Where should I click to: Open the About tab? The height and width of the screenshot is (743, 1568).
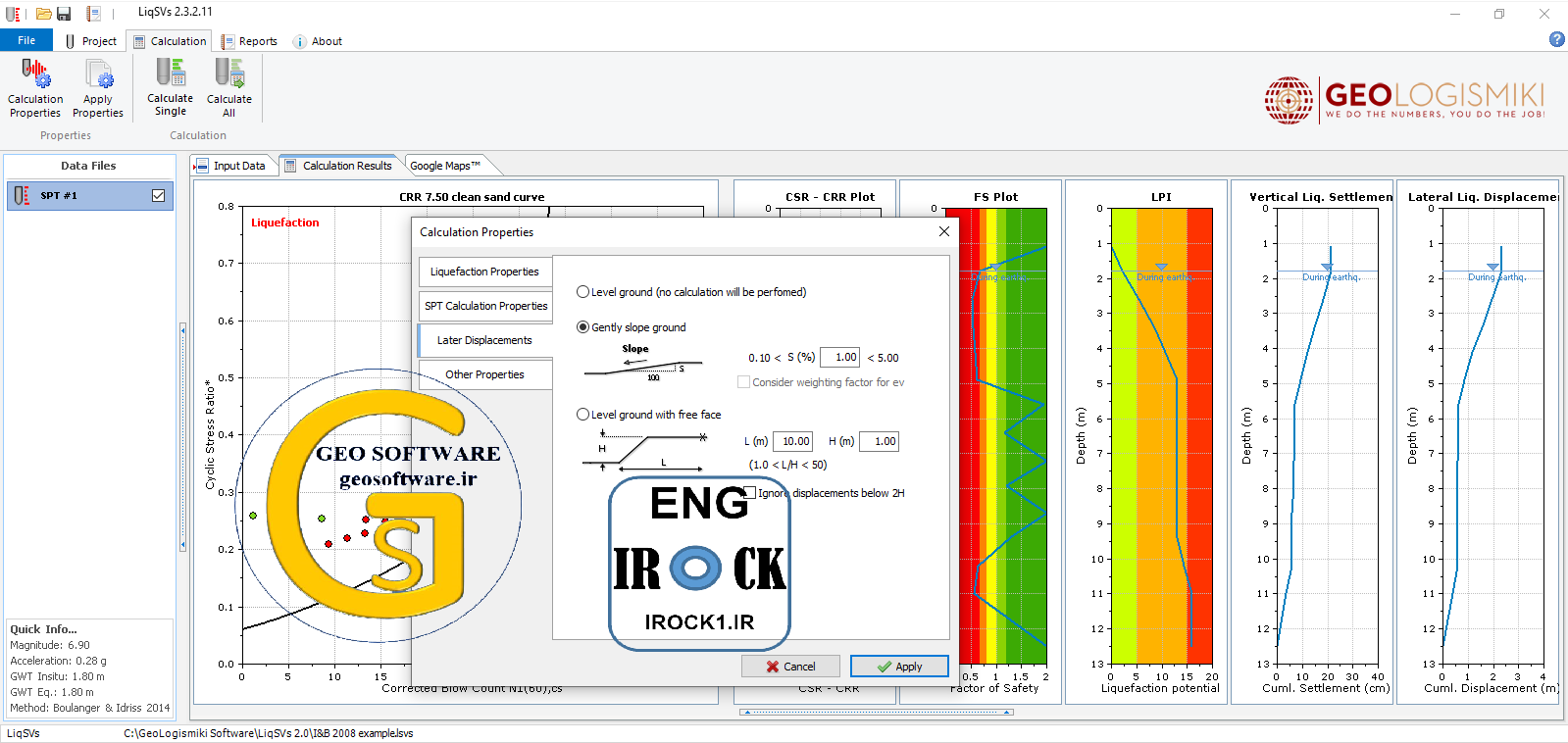318,41
